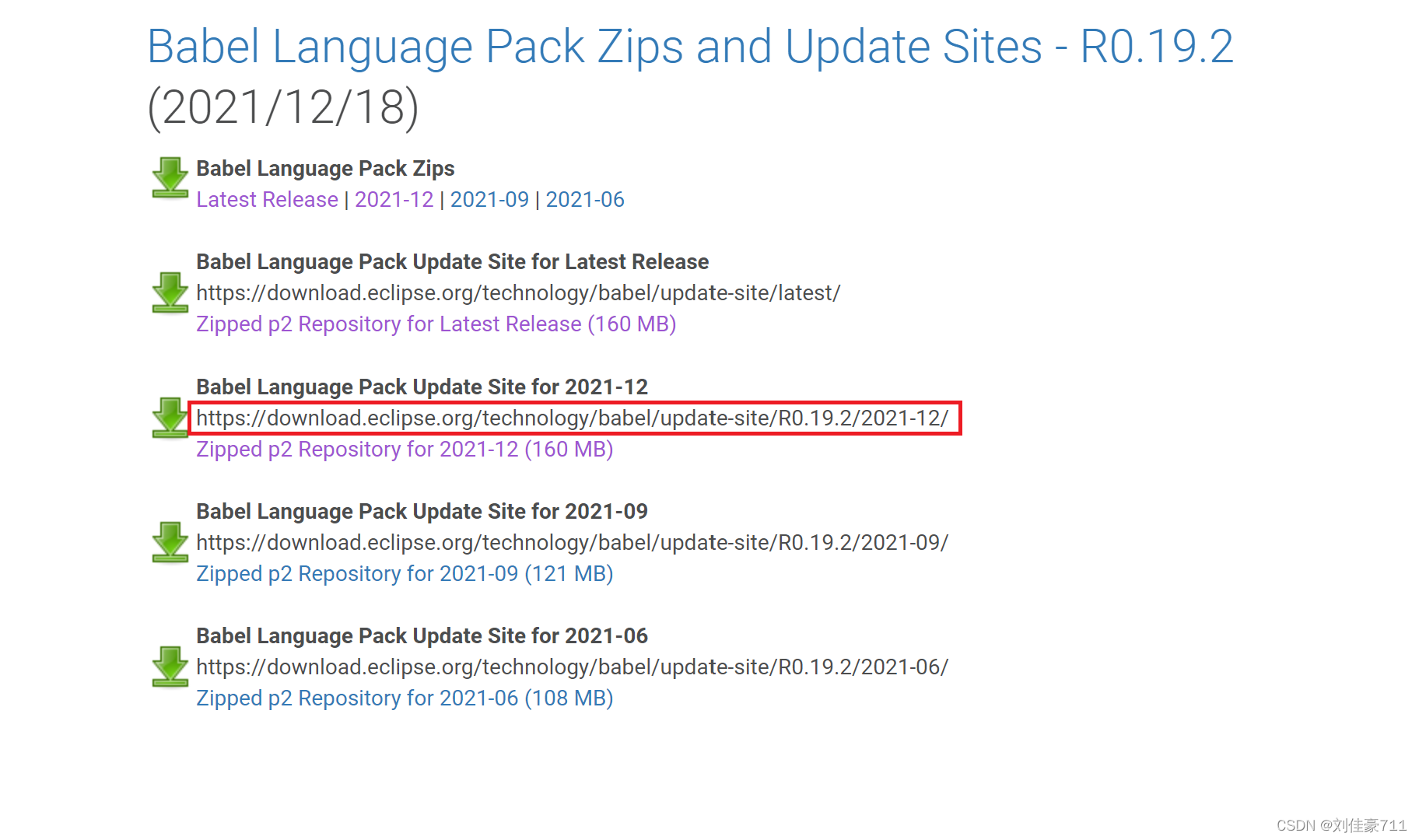Click the update-site/latest/ URL text
This screenshot has height=840, width=1419.
tap(518, 293)
